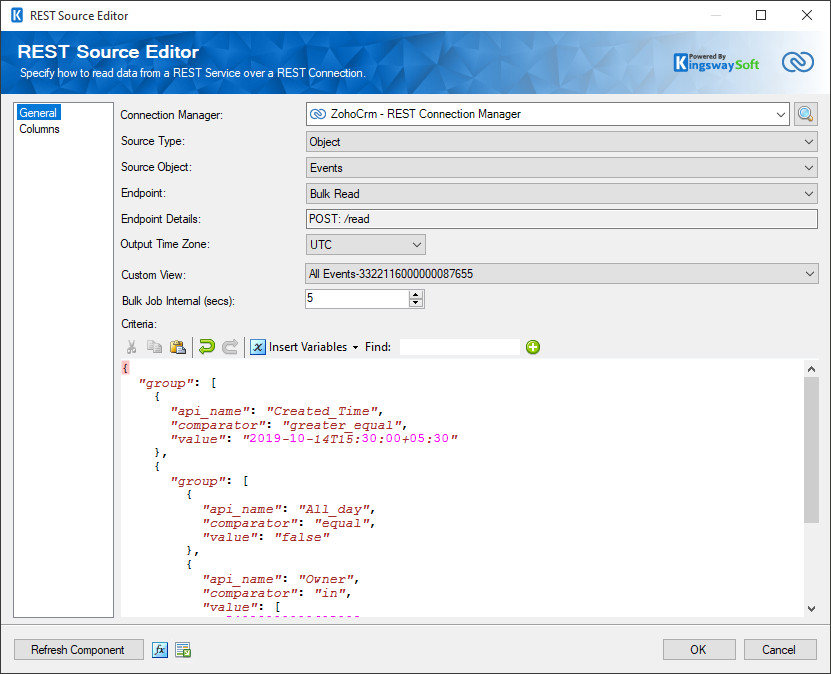Click the Paste icon in criteria toolbar
Screen dimensions: 831x674
(178, 347)
